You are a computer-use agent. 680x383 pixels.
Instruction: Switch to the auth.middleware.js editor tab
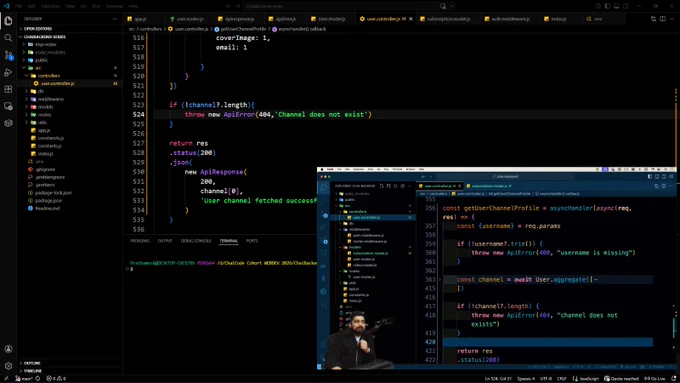click(x=510, y=19)
